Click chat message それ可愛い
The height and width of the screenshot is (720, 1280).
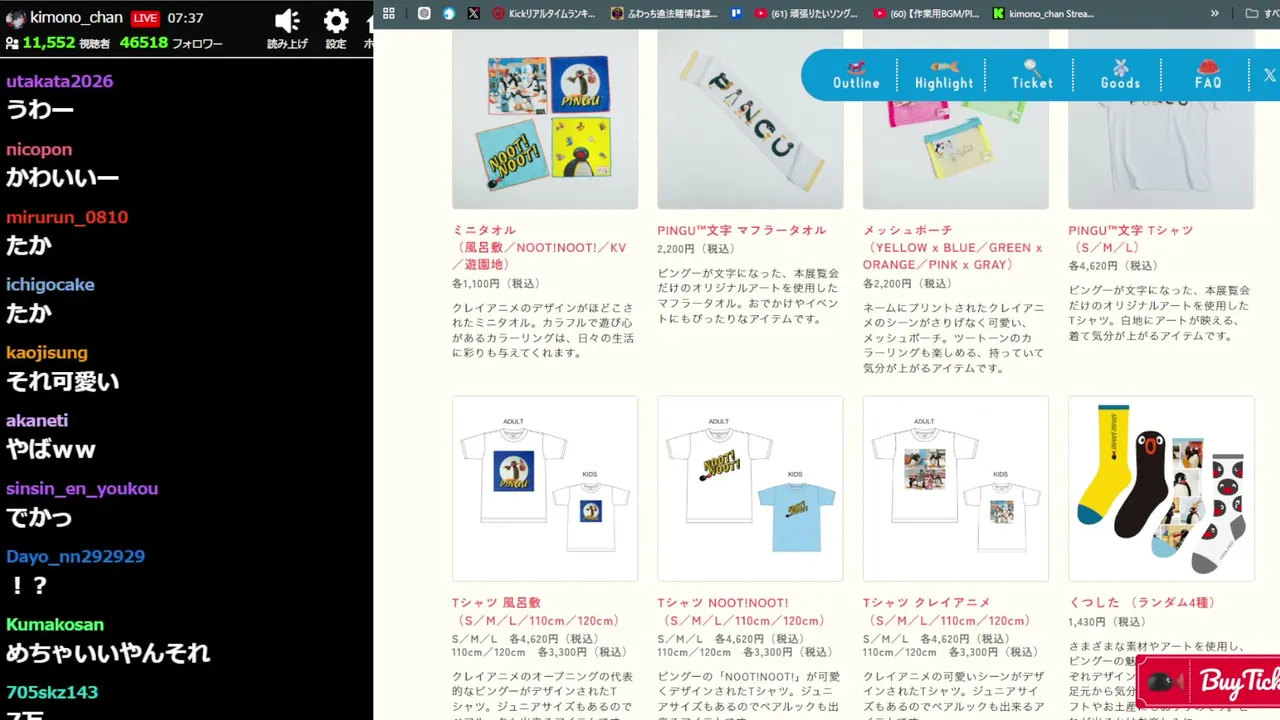tap(63, 381)
